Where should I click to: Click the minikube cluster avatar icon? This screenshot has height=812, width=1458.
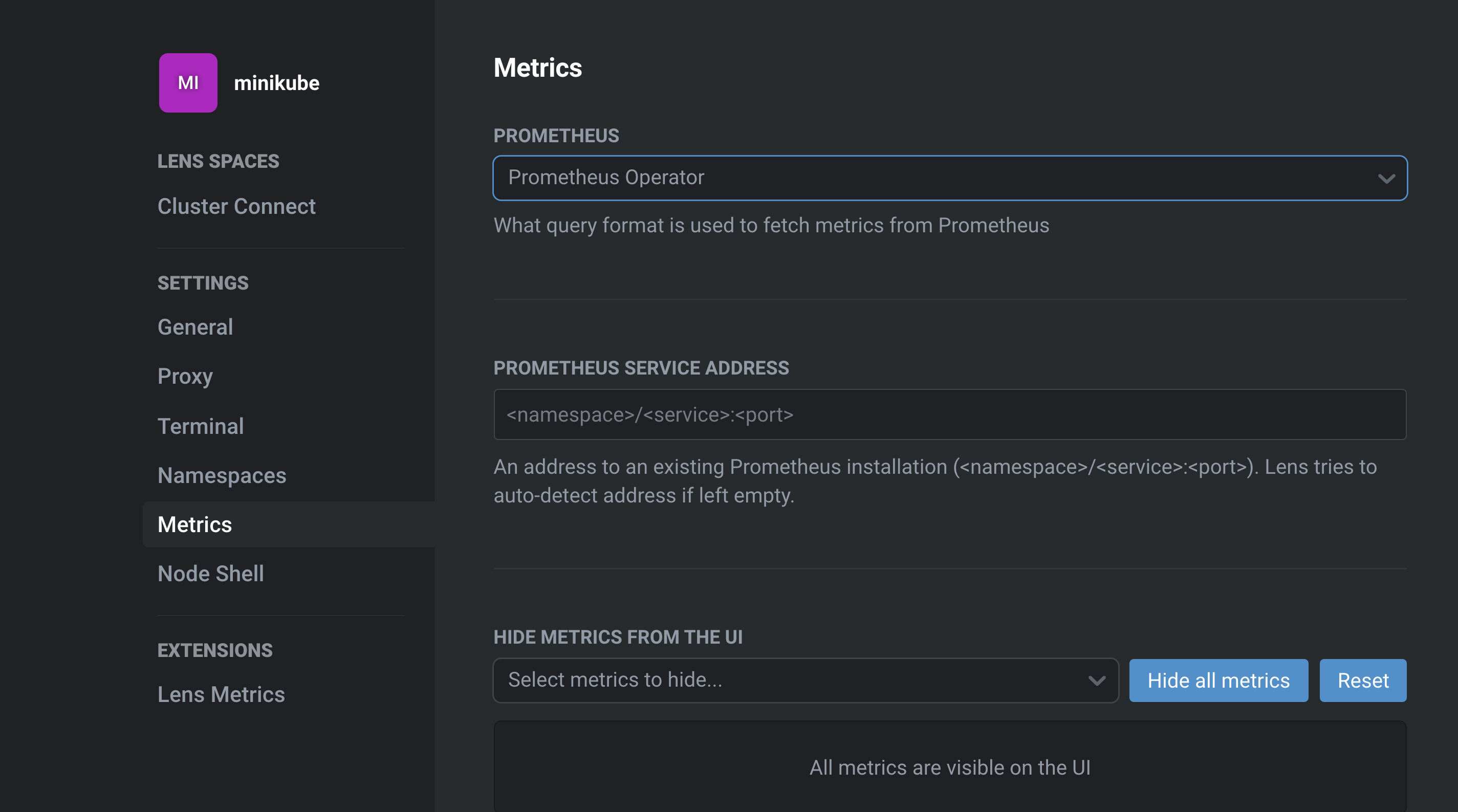click(x=188, y=82)
